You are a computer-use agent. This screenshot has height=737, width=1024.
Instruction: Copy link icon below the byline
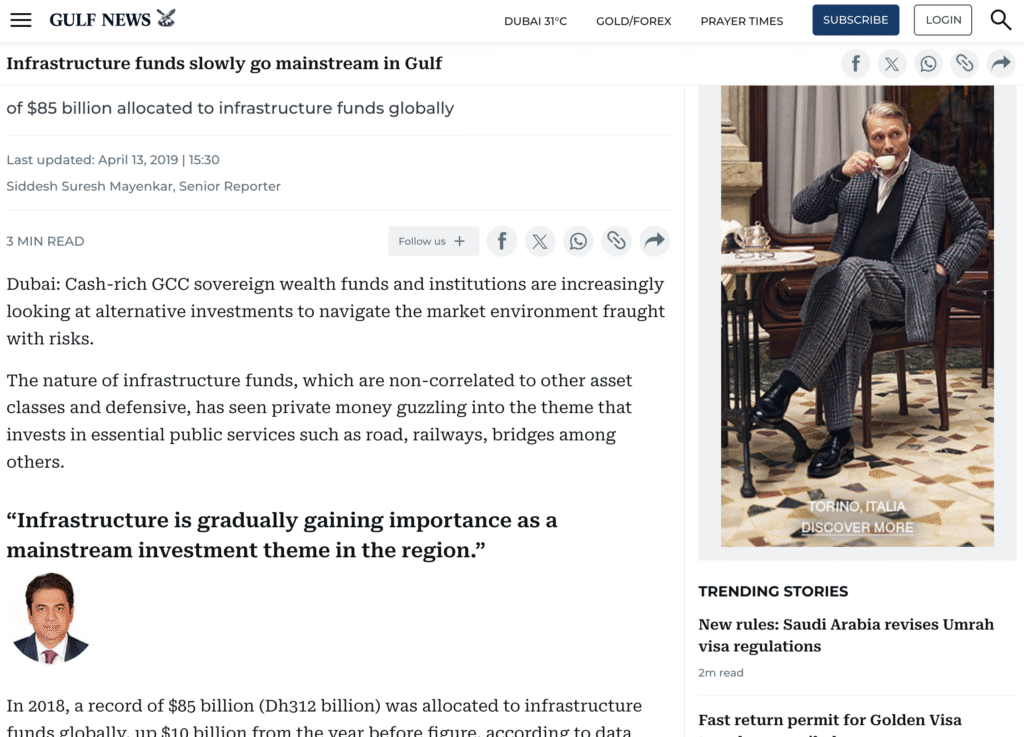pyautogui.click(x=616, y=241)
